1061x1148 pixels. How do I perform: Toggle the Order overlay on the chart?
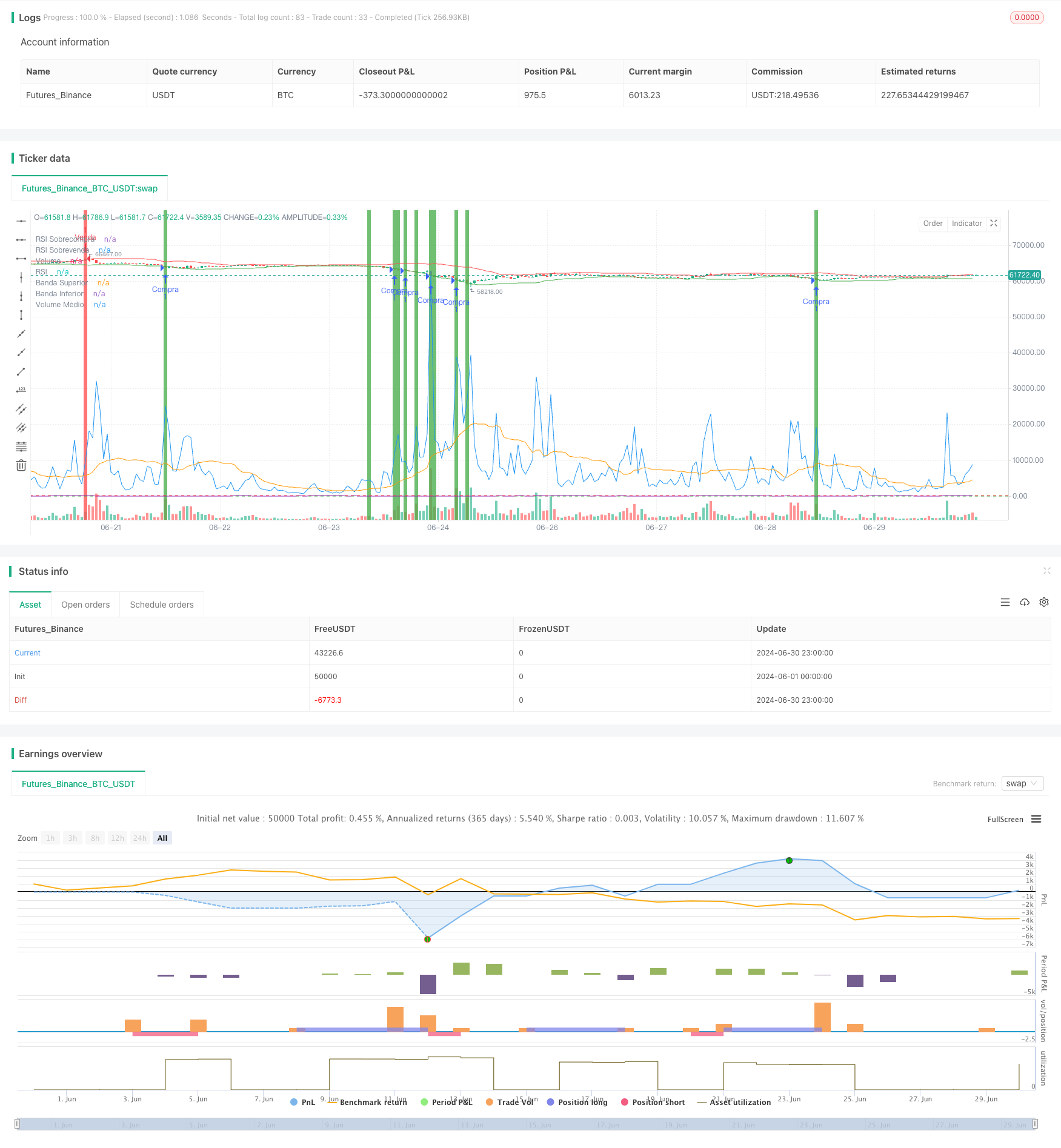pyautogui.click(x=933, y=224)
